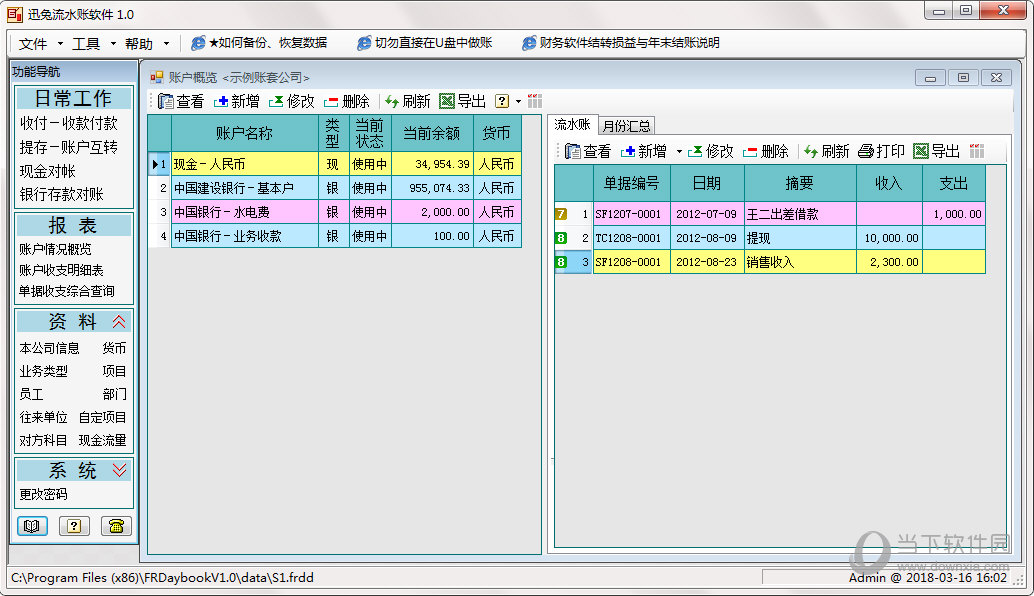The image size is (1034, 596).
Task: Open 收付-收款付款 in navigation
Action: click(x=69, y=123)
